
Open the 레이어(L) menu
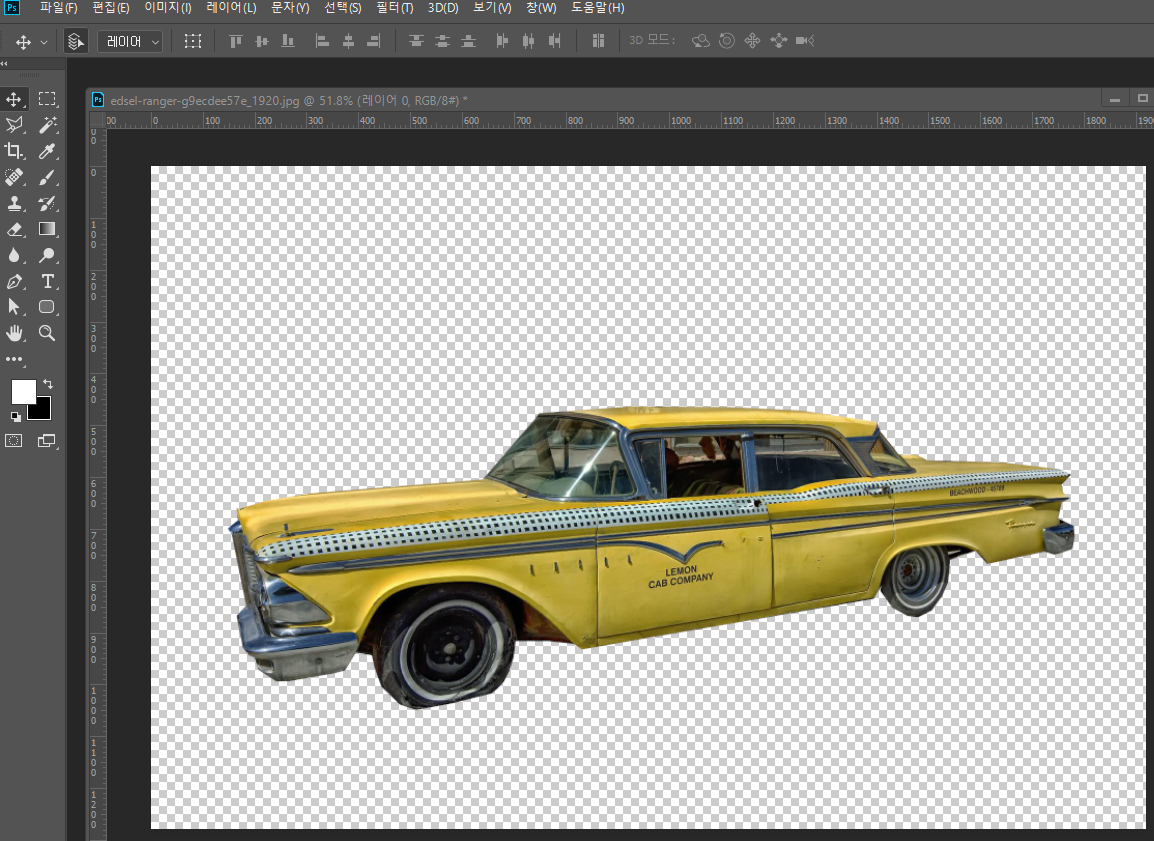tap(231, 8)
